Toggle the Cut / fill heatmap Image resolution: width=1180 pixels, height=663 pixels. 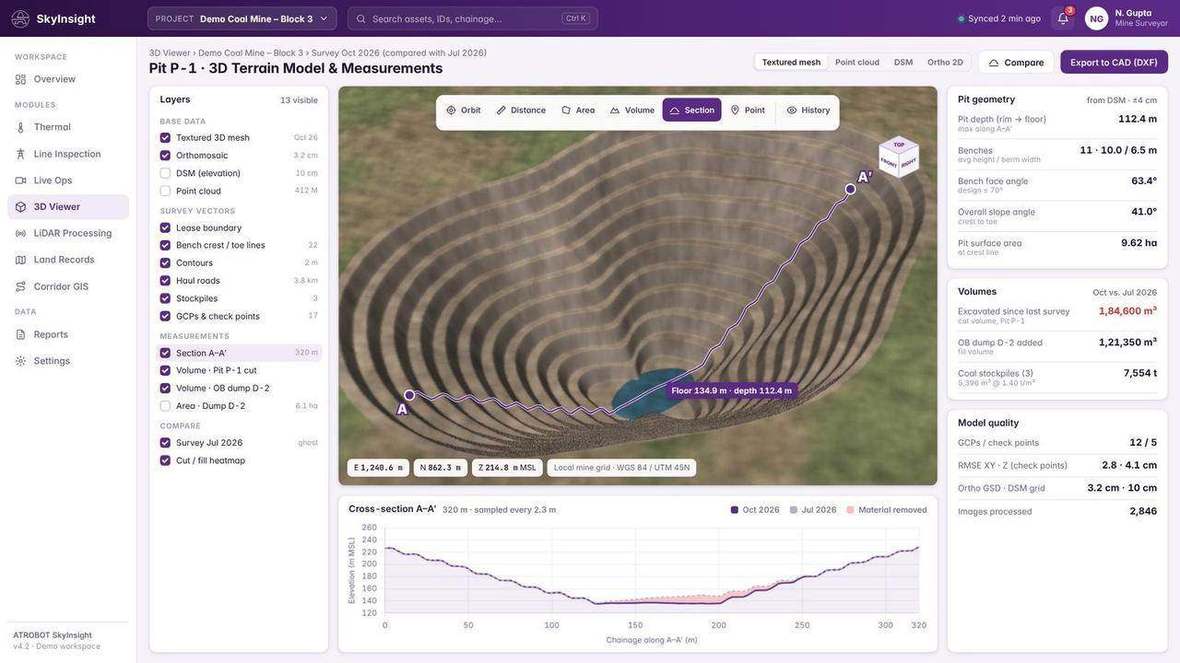point(165,461)
